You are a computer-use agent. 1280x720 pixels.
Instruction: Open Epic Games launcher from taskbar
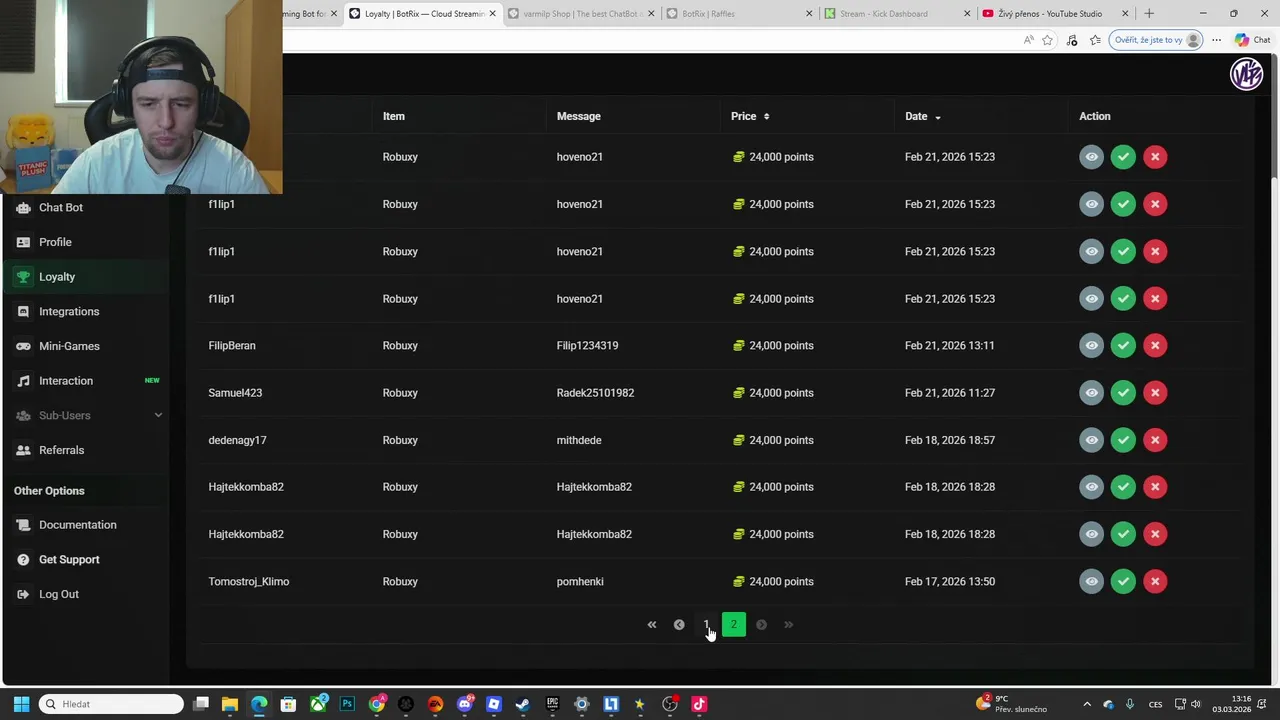552,704
